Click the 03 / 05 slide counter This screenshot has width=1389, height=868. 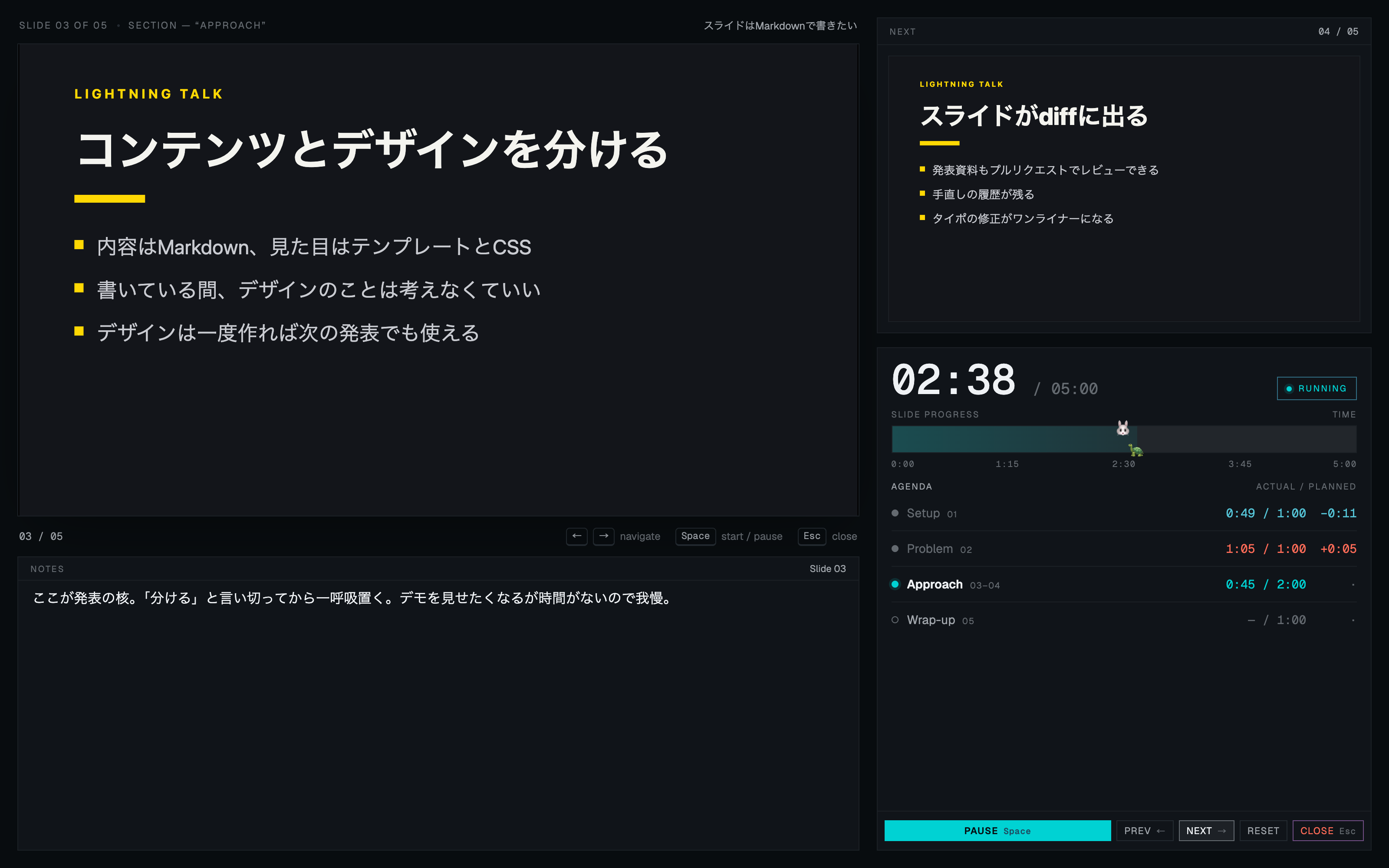tap(41, 536)
